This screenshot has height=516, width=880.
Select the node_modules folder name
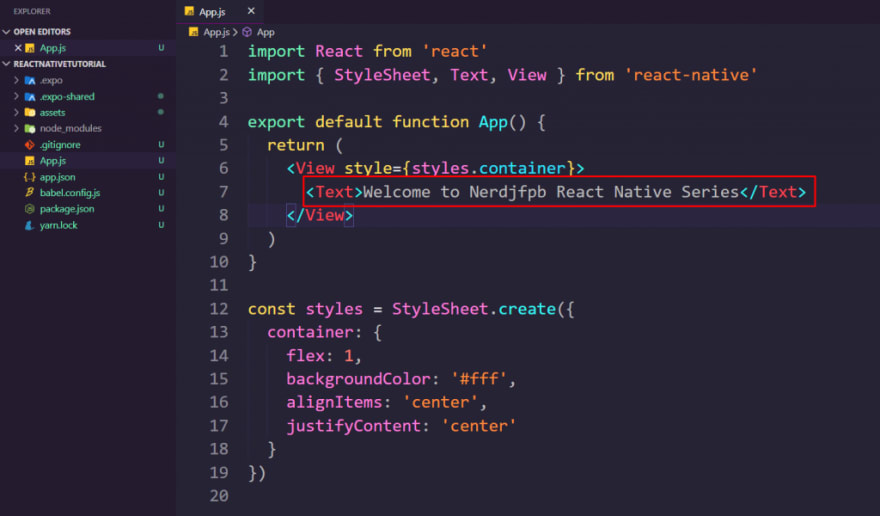click(70, 129)
